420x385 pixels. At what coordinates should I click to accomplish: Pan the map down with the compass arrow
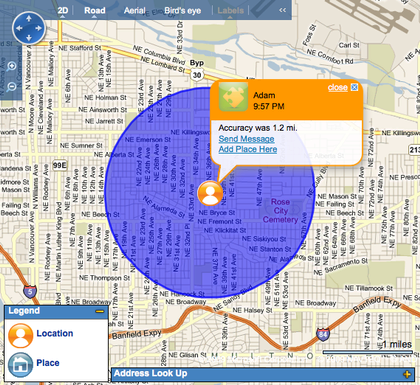coord(29,38)
